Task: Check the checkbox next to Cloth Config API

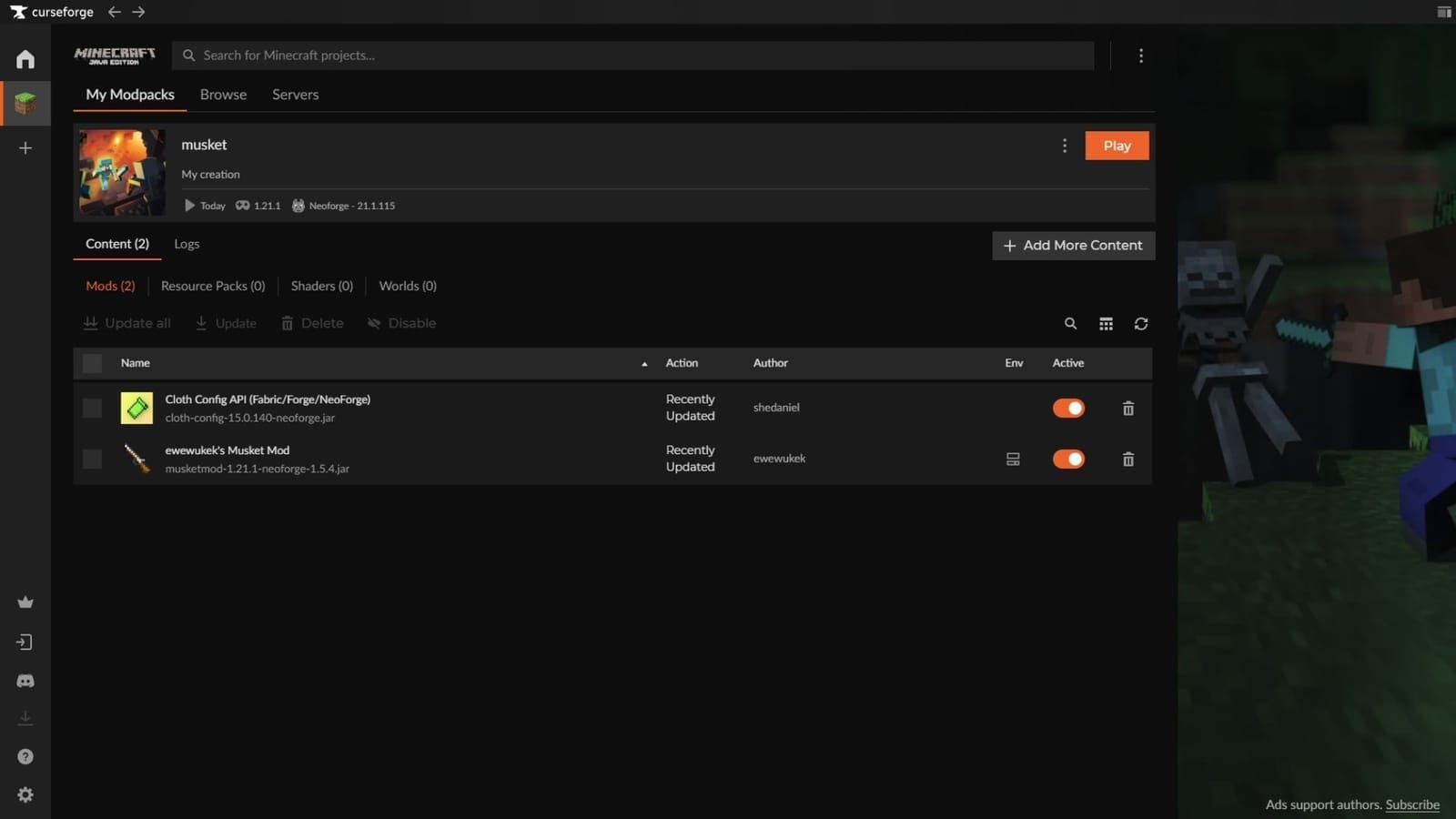Action: click(91, 408)
